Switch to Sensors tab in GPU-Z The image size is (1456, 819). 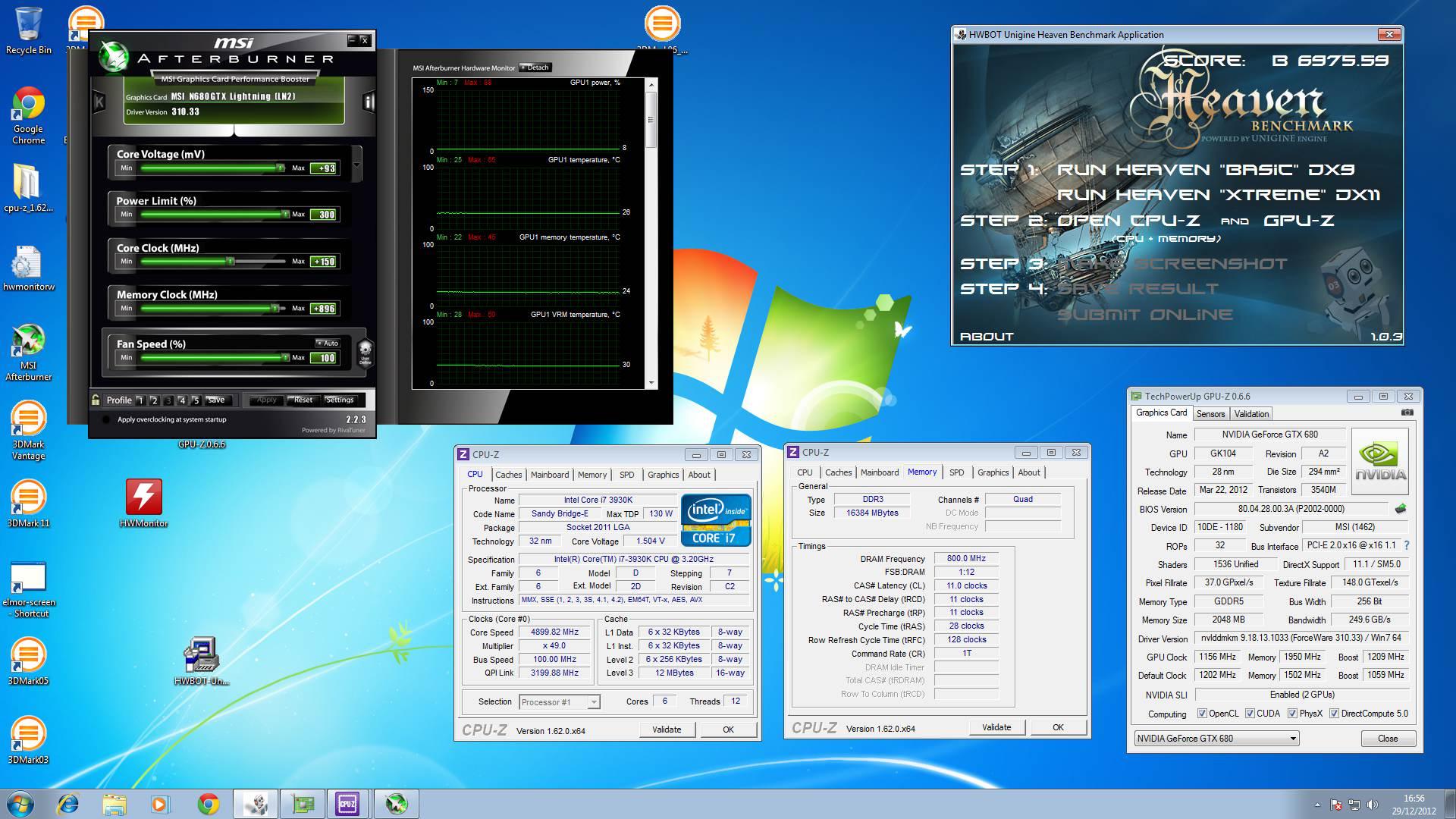(x=1210, y=414)
